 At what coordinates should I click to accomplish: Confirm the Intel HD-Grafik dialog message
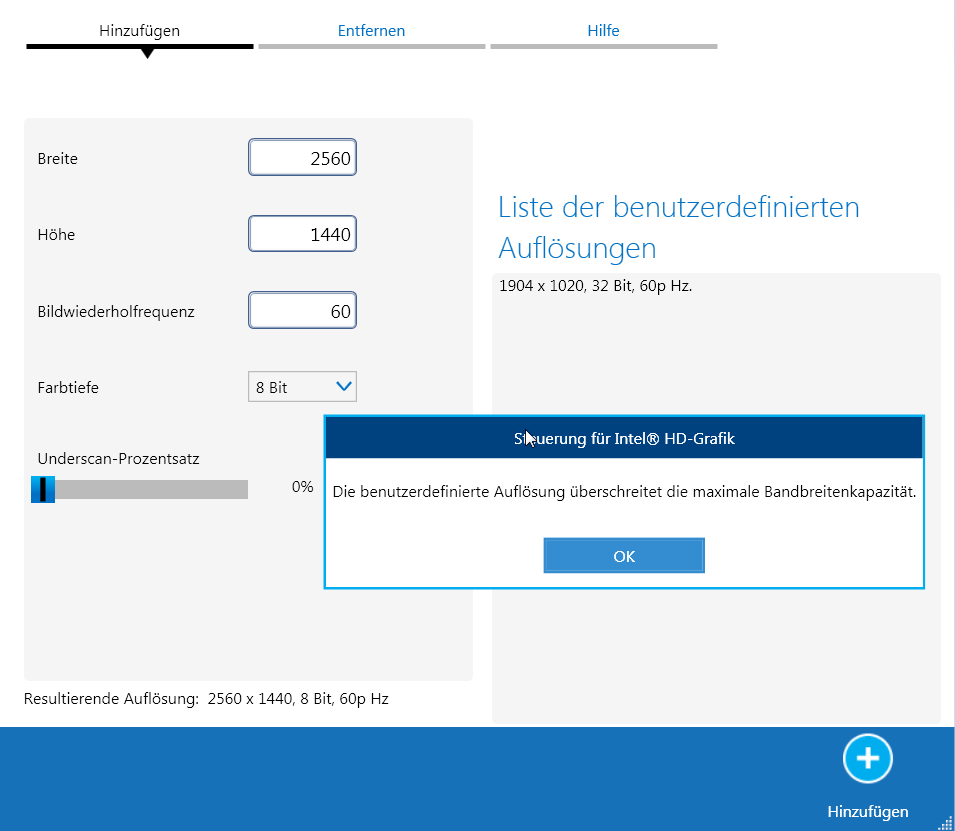point(623,555)
